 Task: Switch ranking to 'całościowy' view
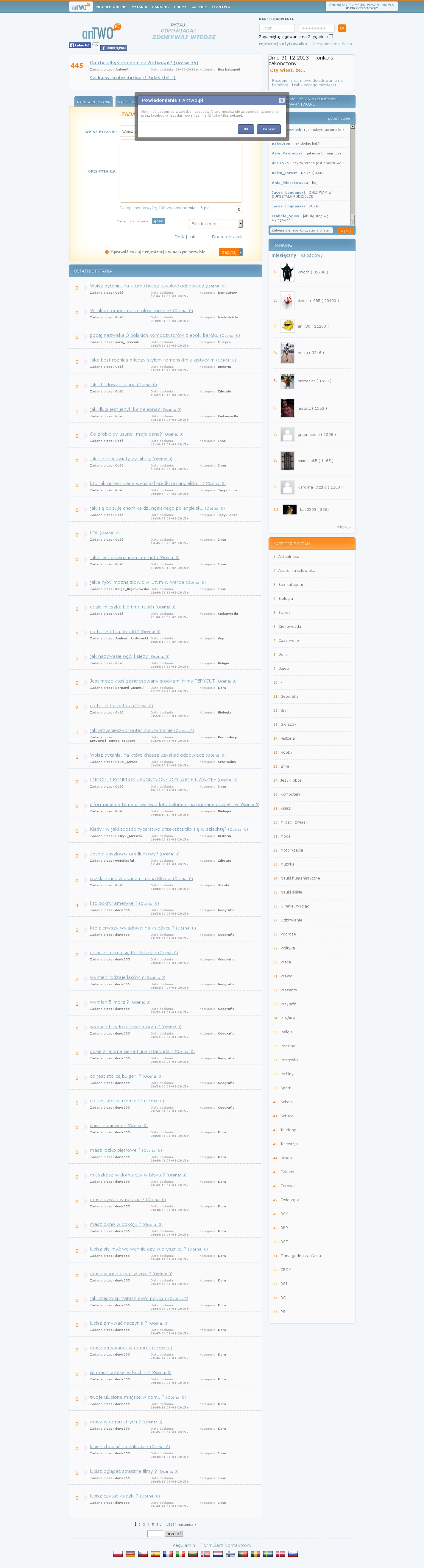(312, 255)
